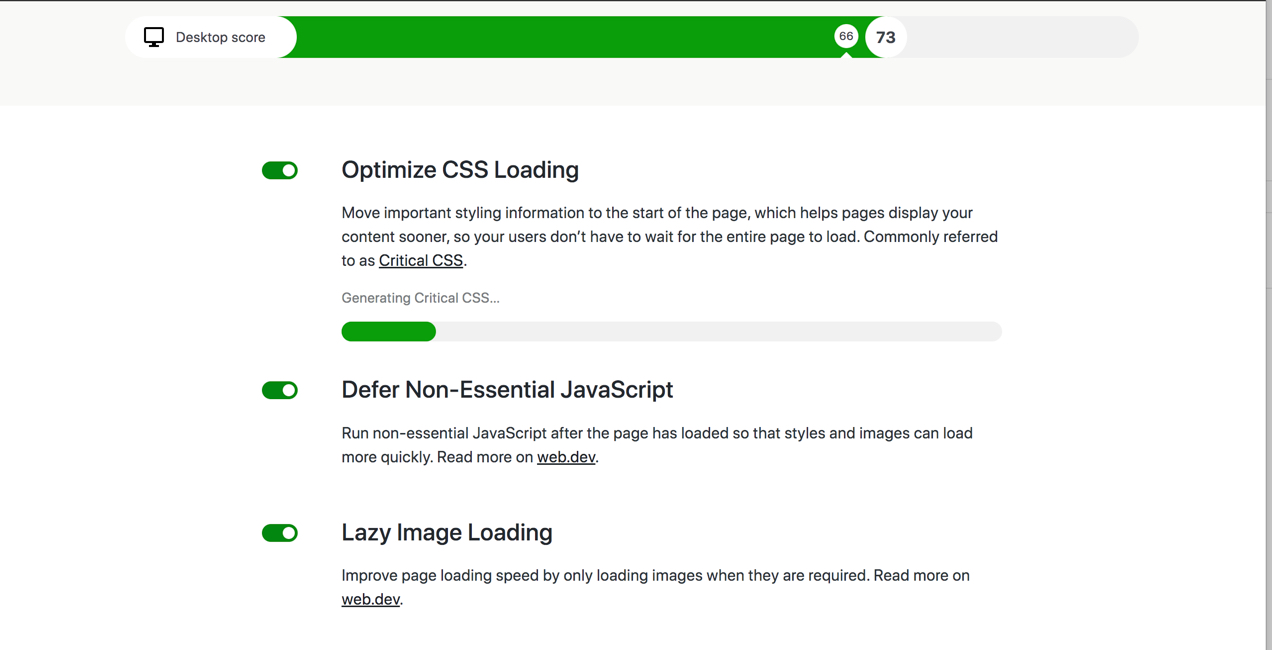Select the Optimize CSS Loading heading
1272x650 pixels.
(460, 170)
